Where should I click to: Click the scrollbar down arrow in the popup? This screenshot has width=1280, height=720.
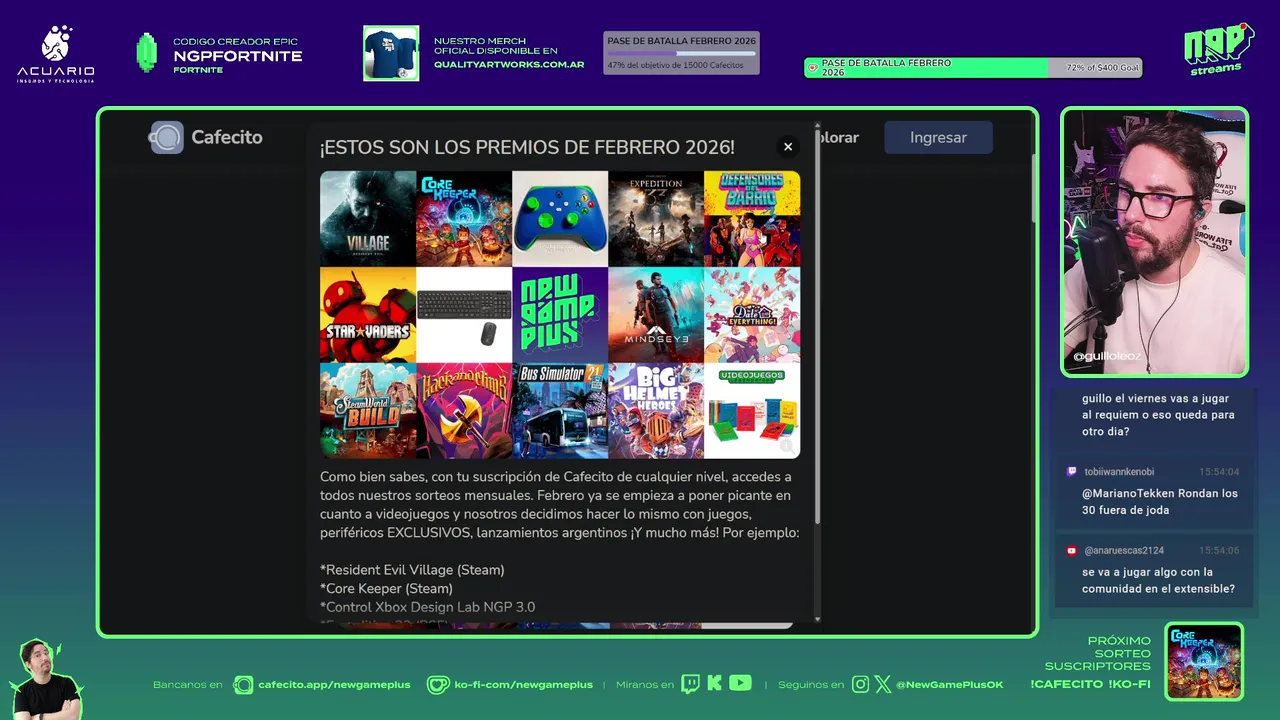(x=818, y=619)
